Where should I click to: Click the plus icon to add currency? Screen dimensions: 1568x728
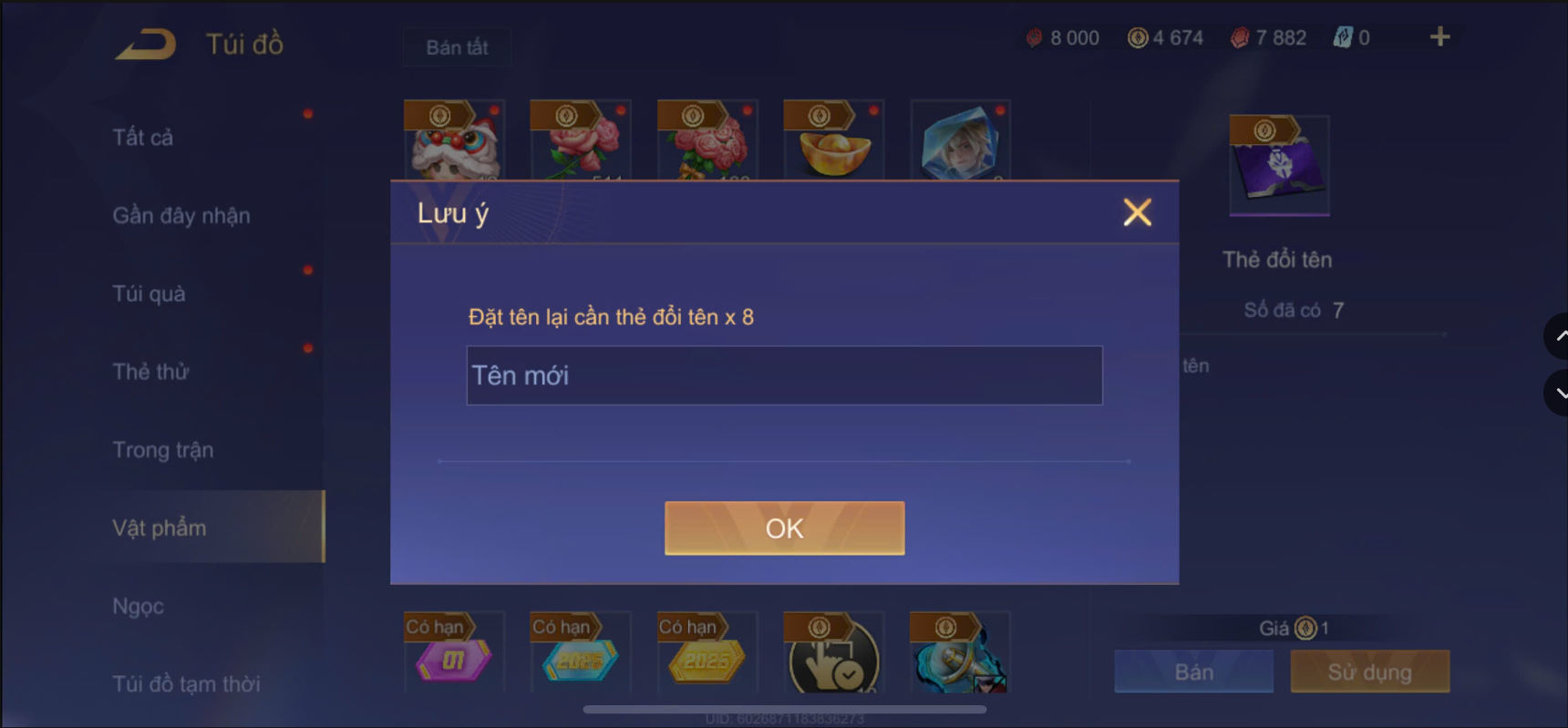(1439, 37)
